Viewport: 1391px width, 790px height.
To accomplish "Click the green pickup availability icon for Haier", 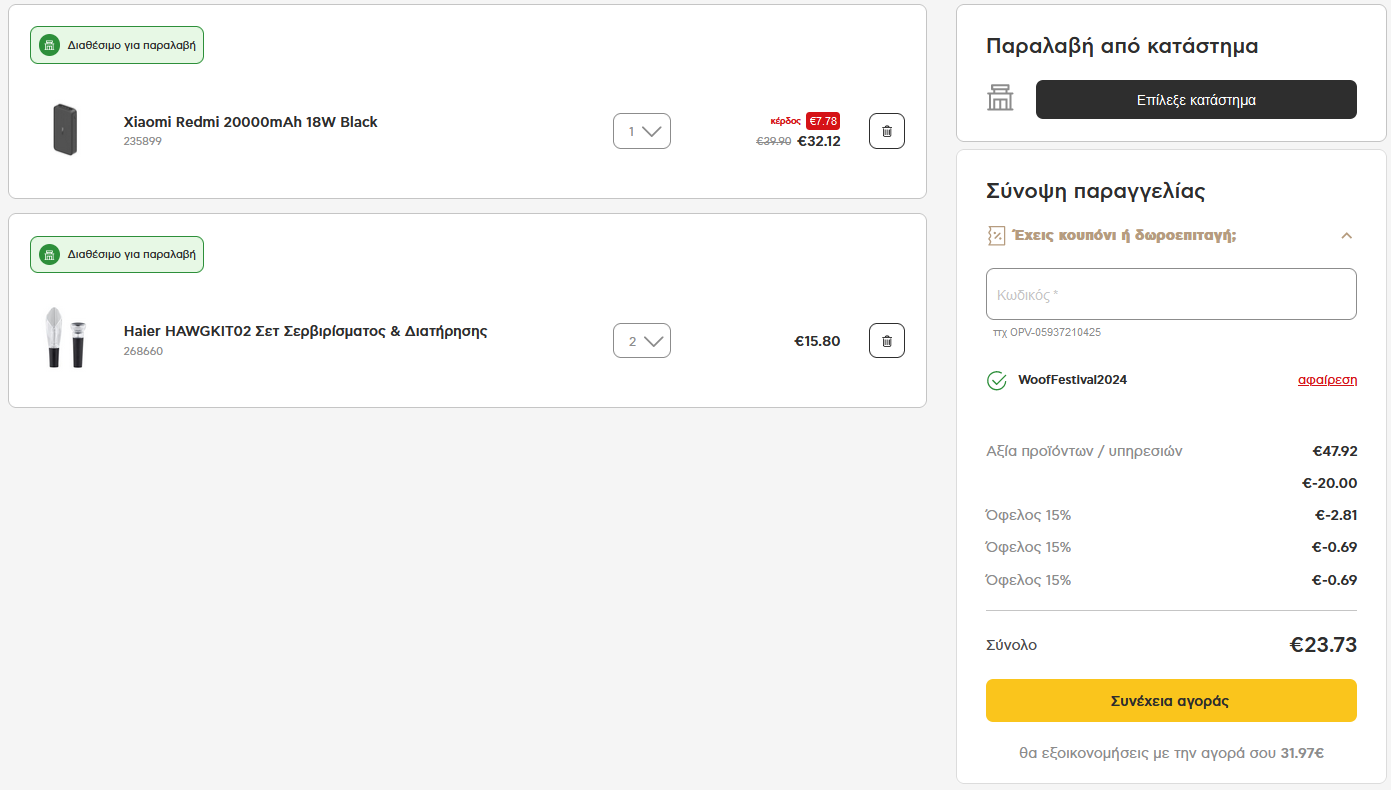I will click(x=49, y=255).
